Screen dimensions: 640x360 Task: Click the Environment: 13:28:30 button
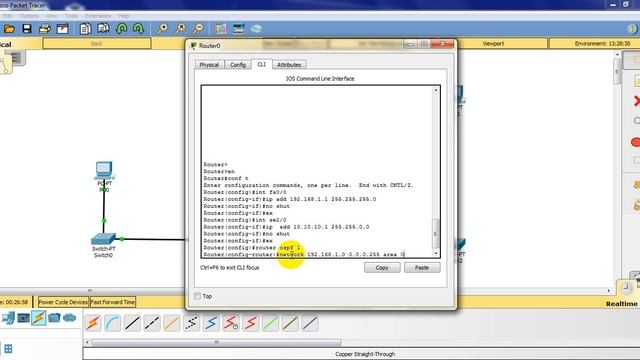click(602, 43)
